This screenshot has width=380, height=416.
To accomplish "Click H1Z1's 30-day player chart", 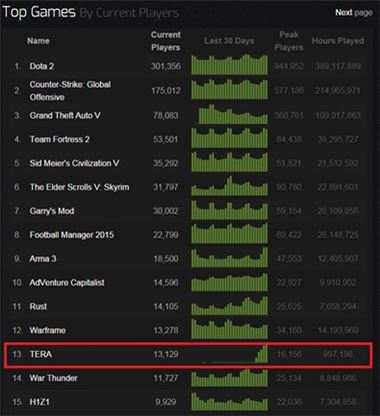I will [229, 401].
